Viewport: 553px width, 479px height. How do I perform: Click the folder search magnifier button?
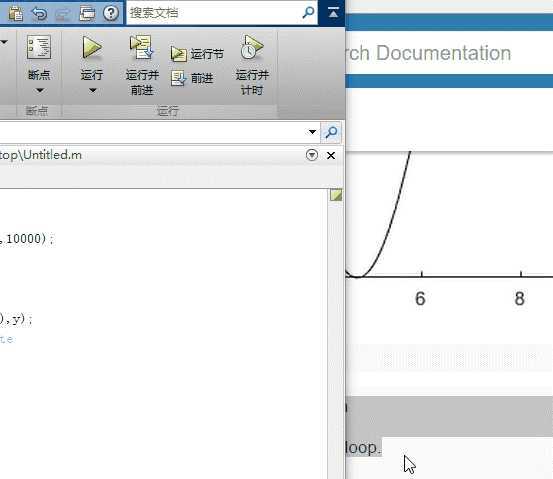[x=331, y=132]
